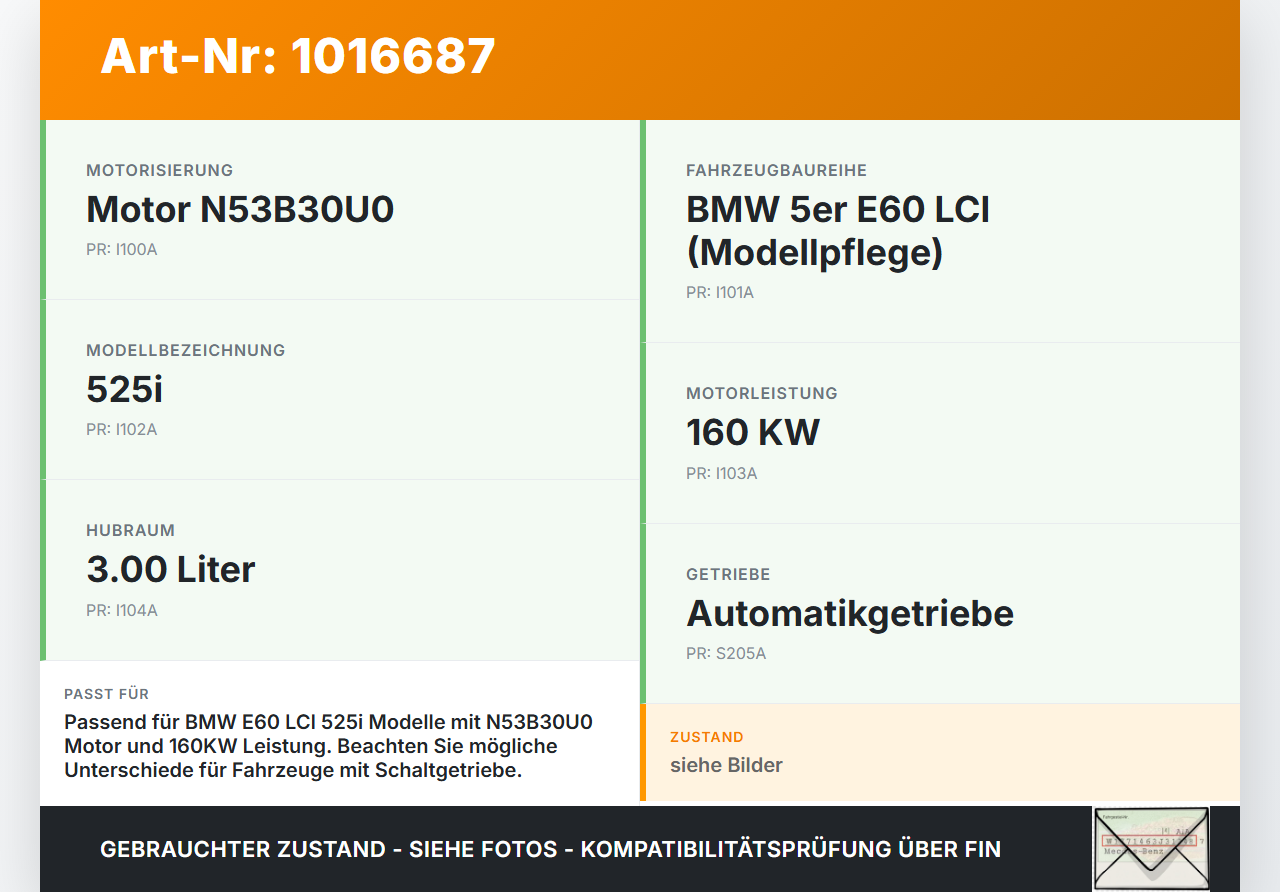Click the FAHRZEUGBAUREIHE label

777,171
